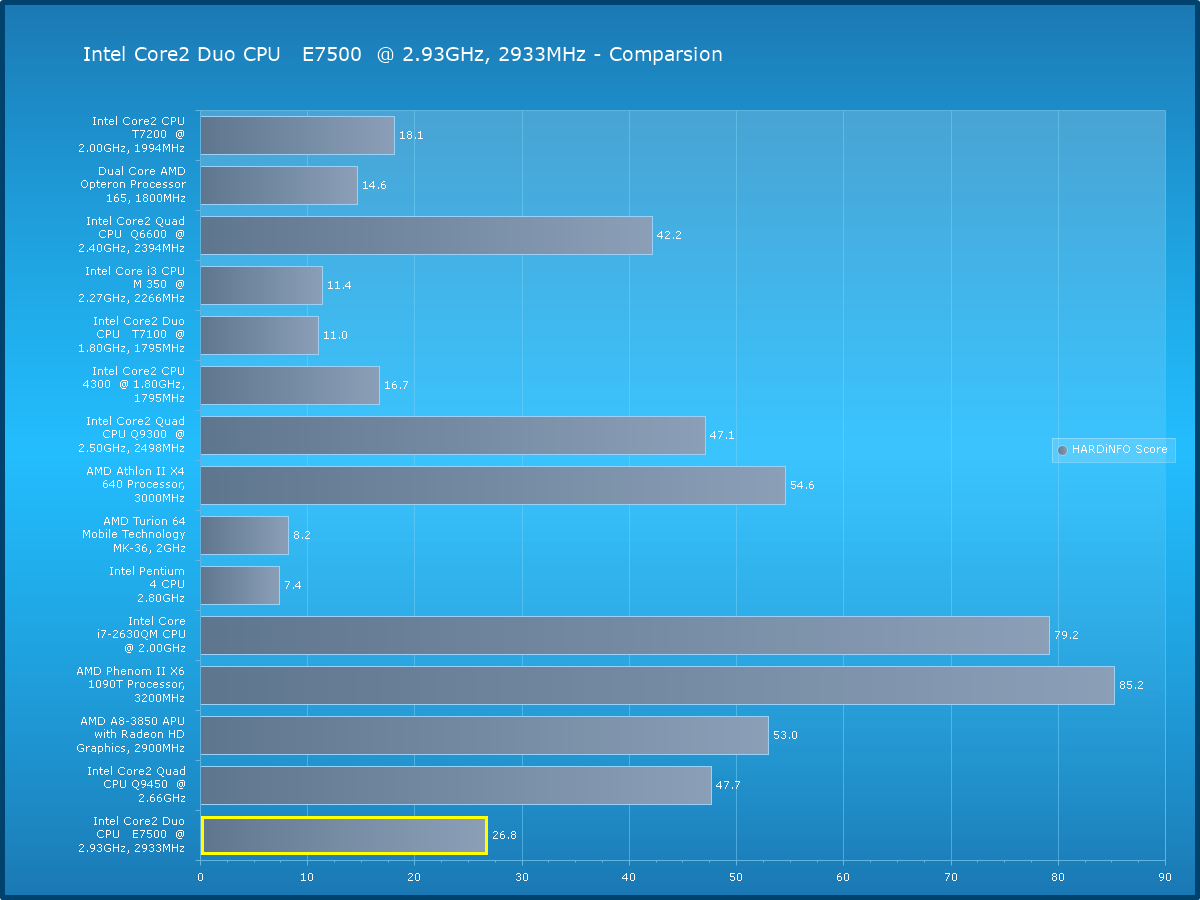Click the 14.6 score value
Viewport: 1200px width, 900px height.
tap(374, 185)
